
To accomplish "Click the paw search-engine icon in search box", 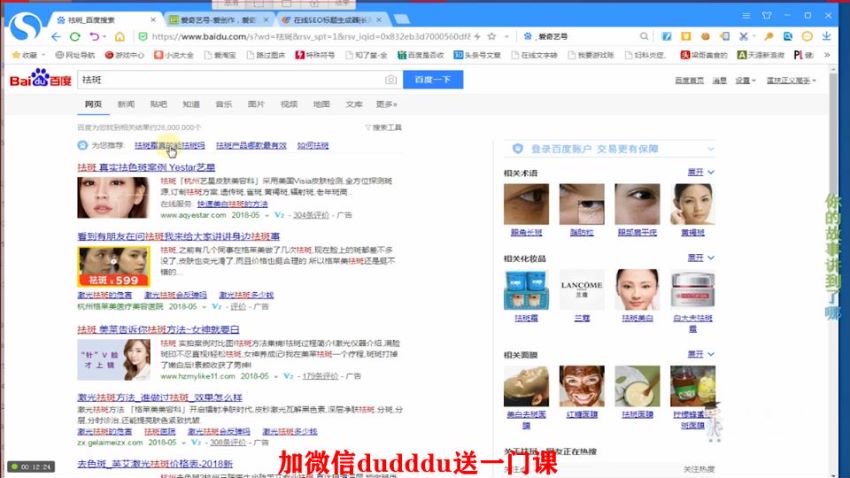I will click(x=527, y=36).
